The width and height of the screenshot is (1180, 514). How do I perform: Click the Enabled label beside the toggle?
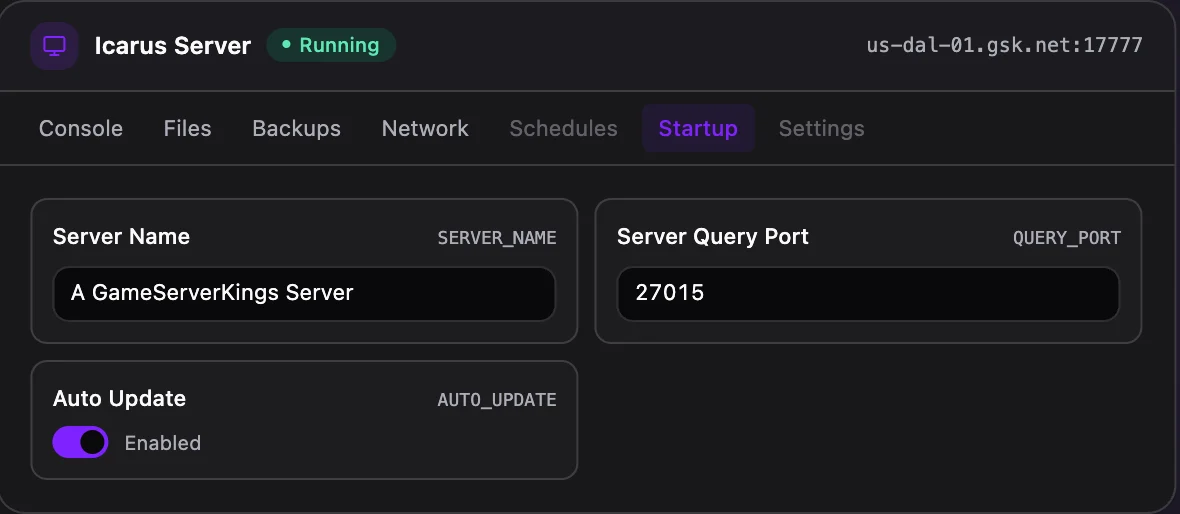[163, 443]
